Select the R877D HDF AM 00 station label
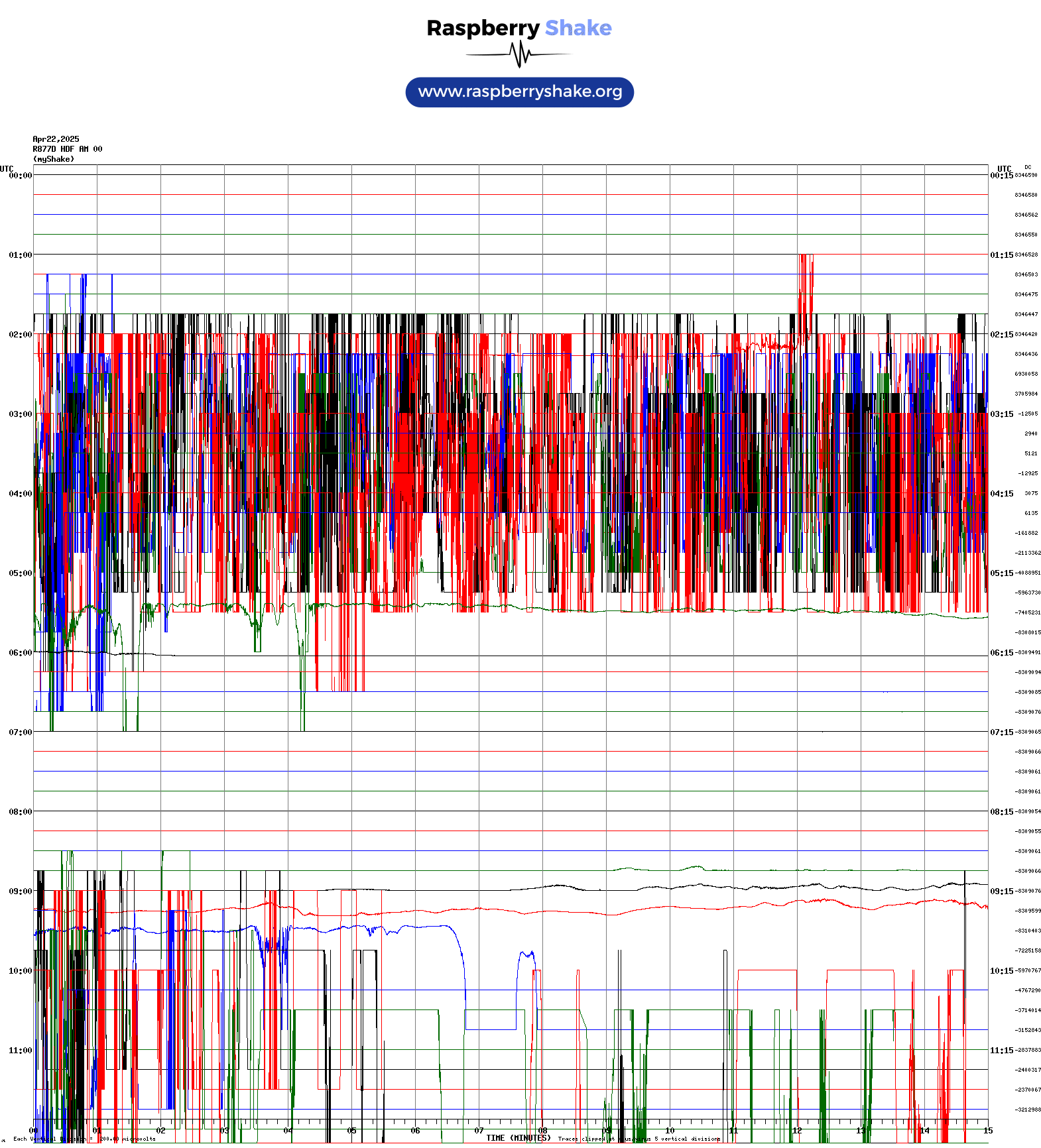Image resolution: width=1041 pixels, height=1148 pixels. coord(68,149)
